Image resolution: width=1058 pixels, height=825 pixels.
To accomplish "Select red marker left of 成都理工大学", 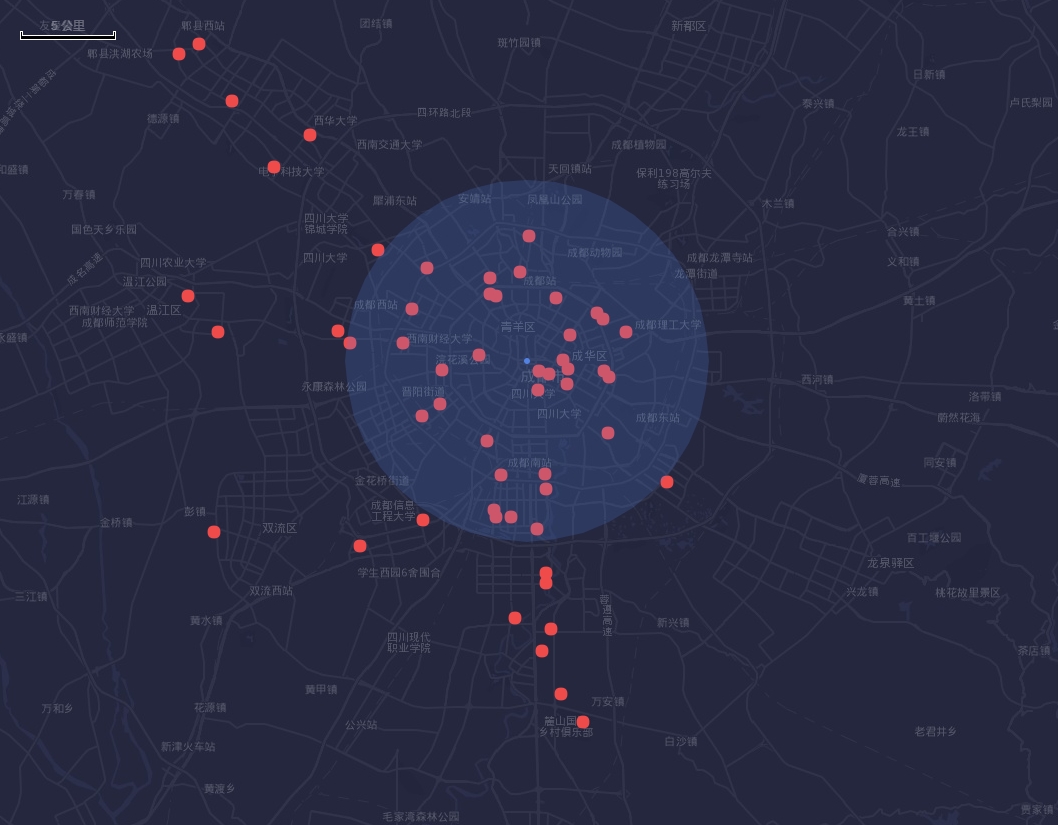I will point(626,332).
